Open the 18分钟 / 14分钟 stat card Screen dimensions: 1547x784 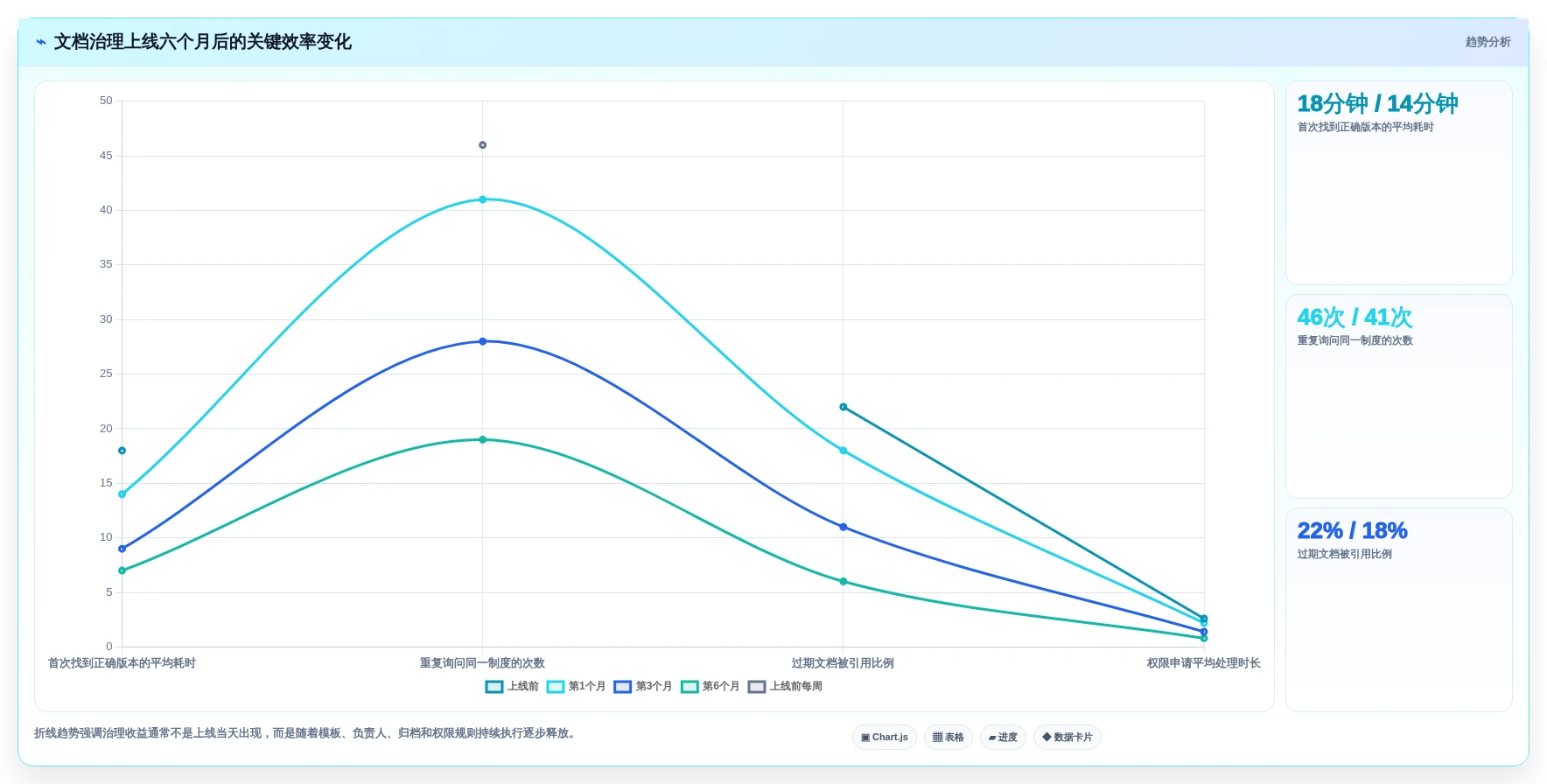pyautogui.click(x=1399, y=183)
